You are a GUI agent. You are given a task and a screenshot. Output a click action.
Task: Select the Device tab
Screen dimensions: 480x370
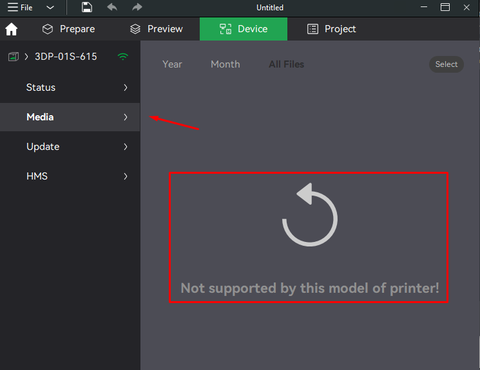point(243,29)
